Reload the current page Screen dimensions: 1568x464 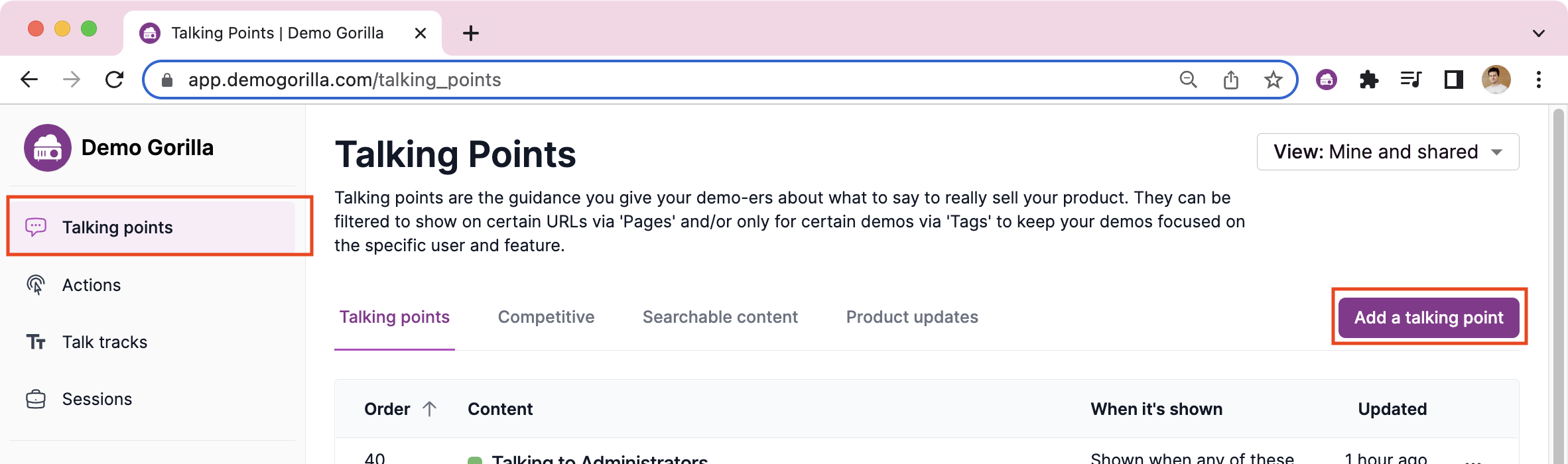pos(115,80)
